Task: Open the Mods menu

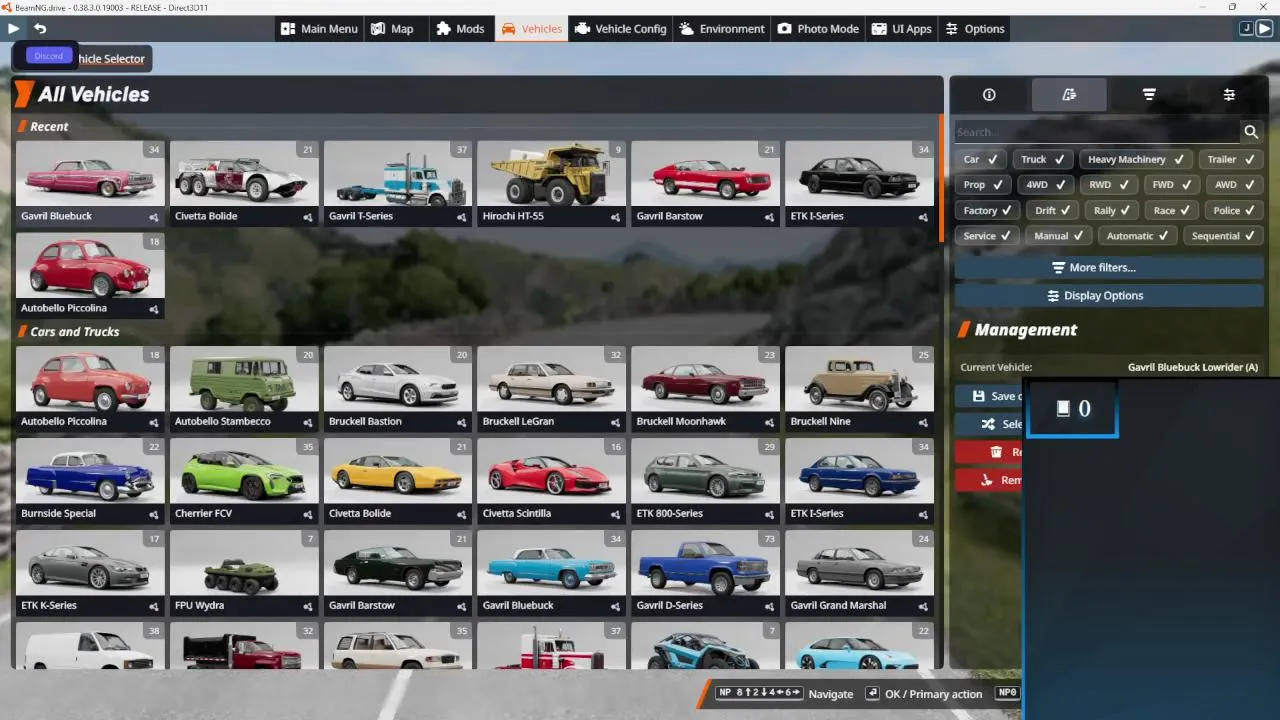Action: [x=460, y=29]
